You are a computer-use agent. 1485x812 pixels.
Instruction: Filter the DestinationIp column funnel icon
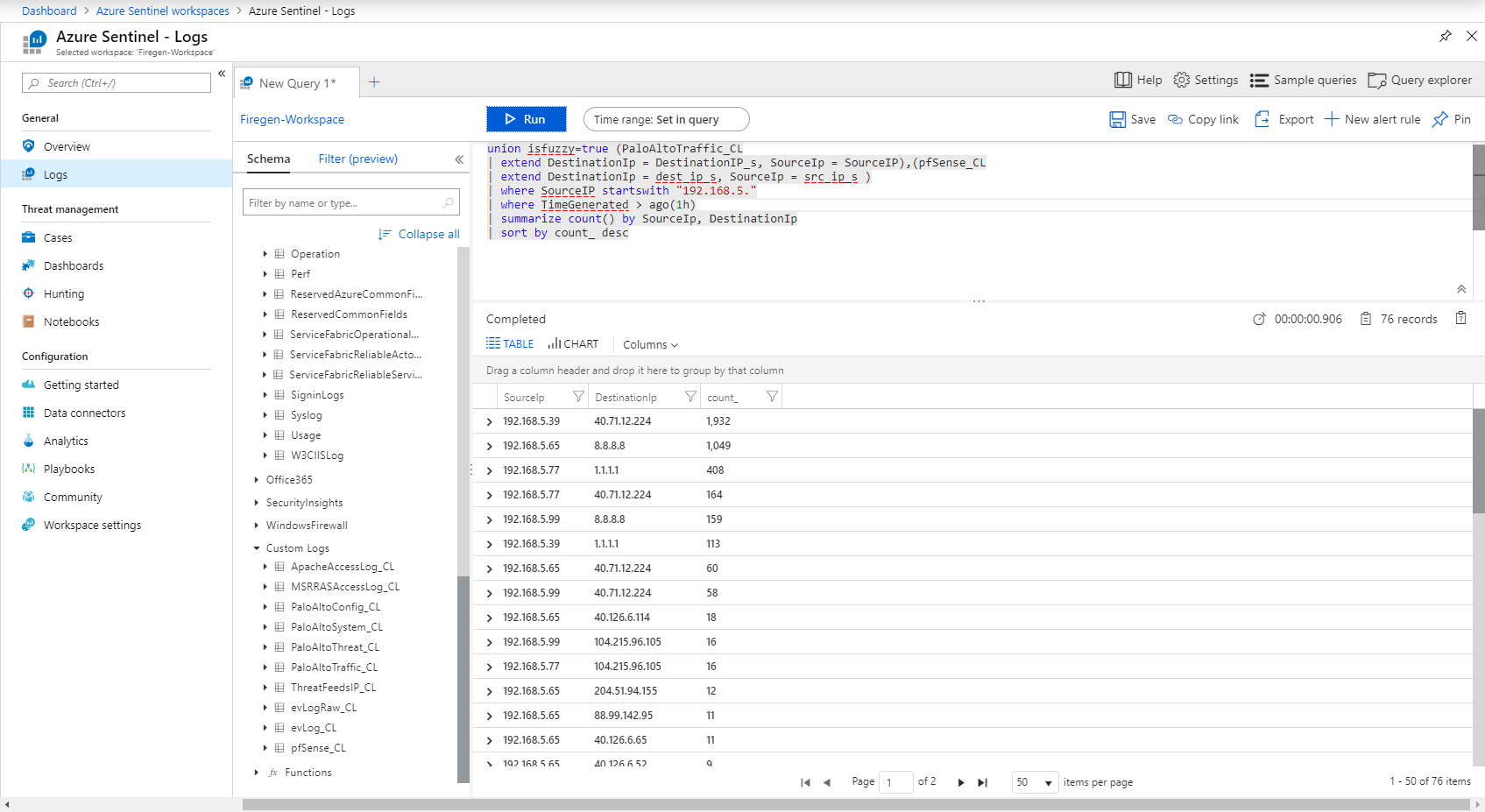[690, 397]
